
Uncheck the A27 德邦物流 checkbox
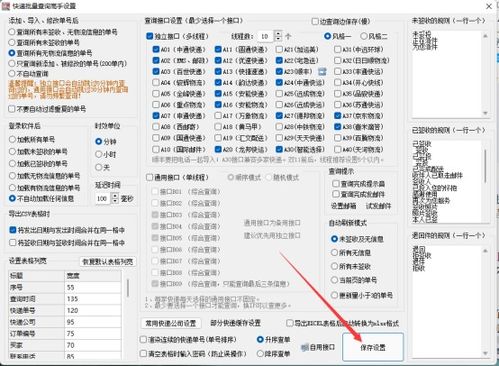click(x=279, y=116)
